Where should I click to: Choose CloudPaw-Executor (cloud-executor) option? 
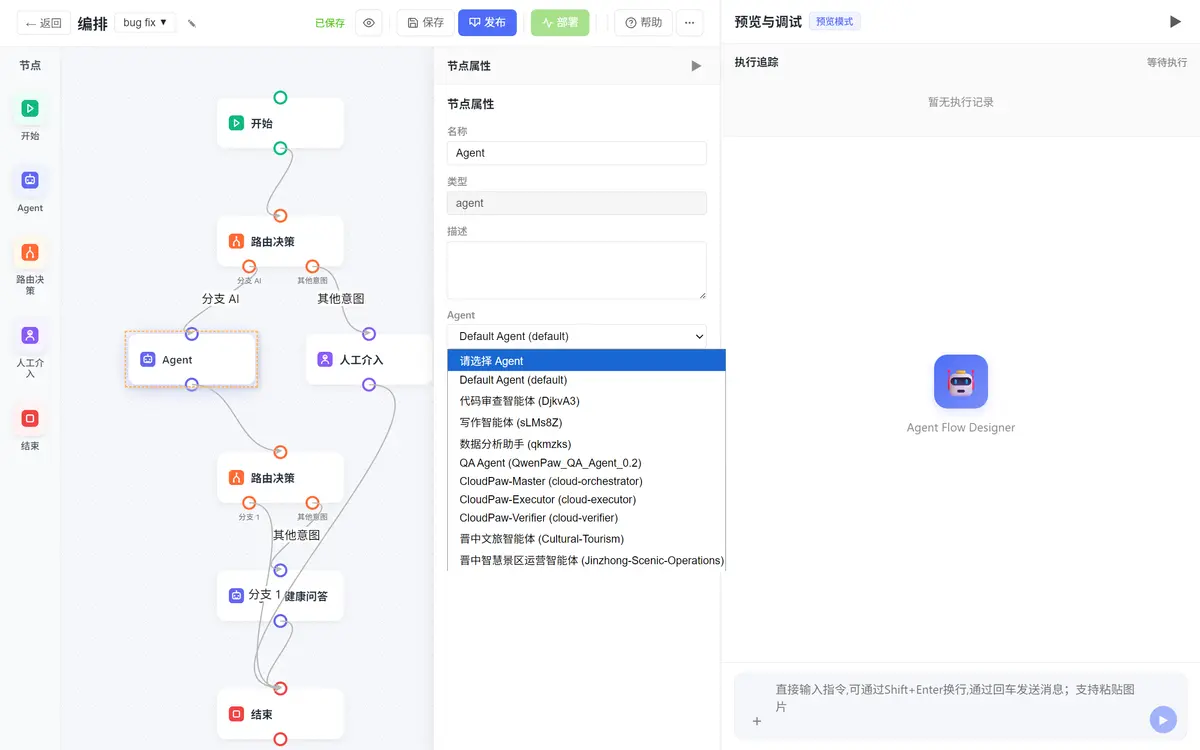[586, 499]
